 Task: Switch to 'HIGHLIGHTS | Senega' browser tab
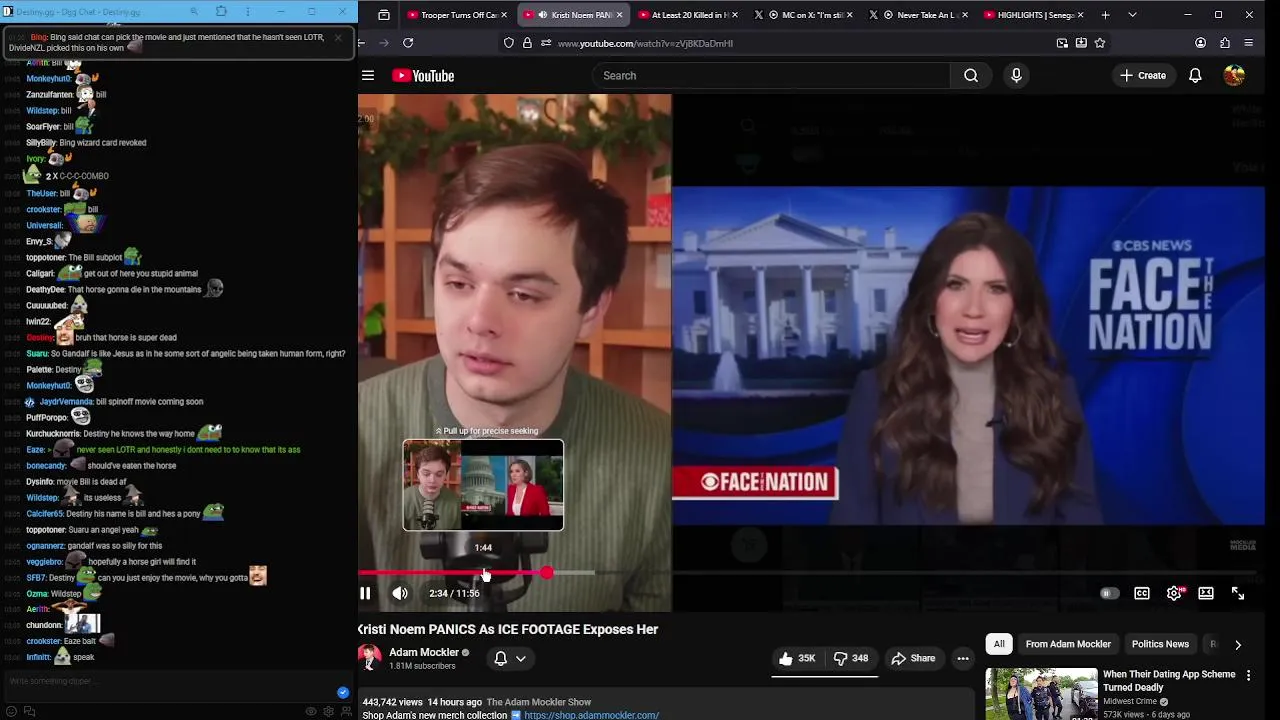tap(1034, 15)
